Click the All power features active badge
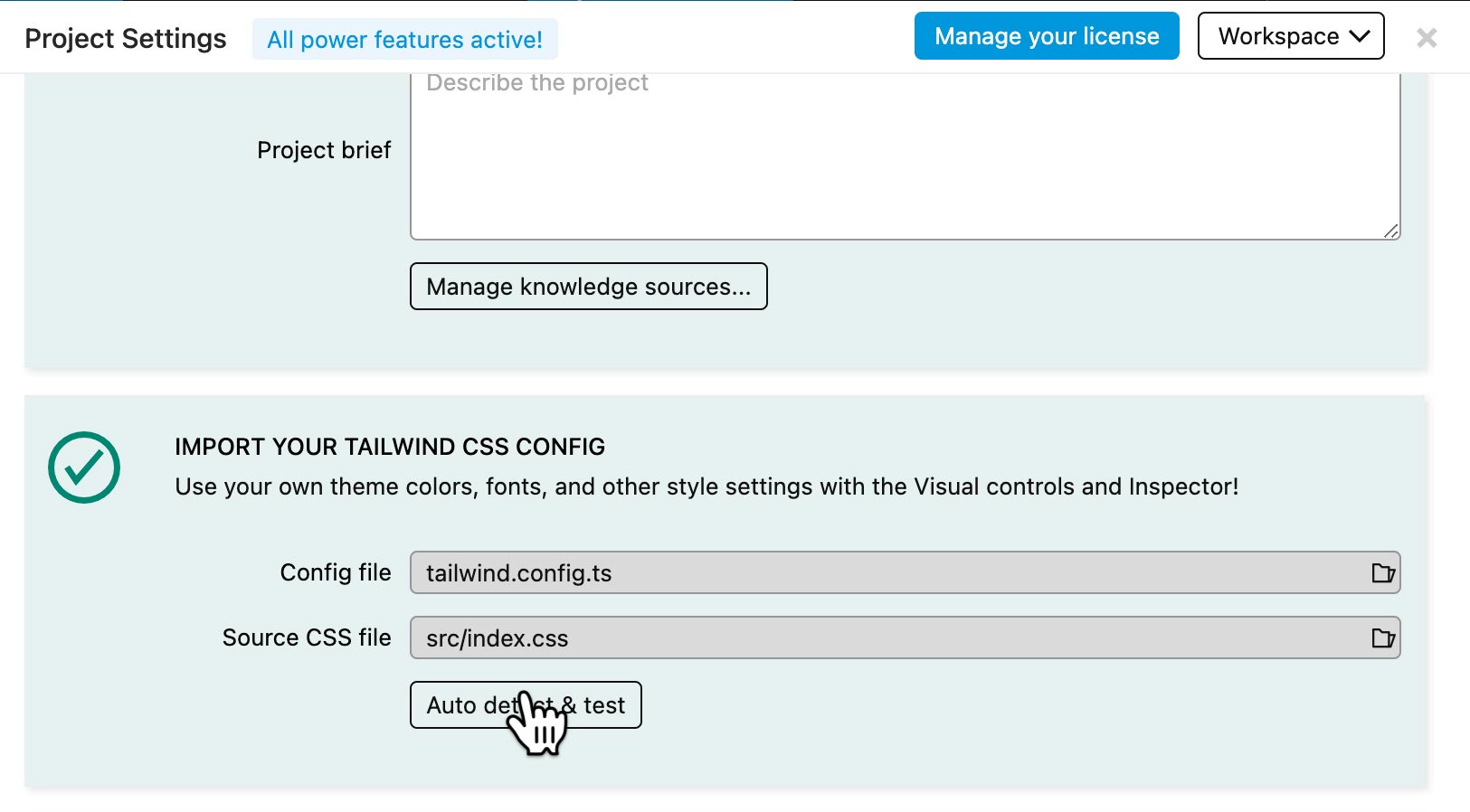 point(404,40)
